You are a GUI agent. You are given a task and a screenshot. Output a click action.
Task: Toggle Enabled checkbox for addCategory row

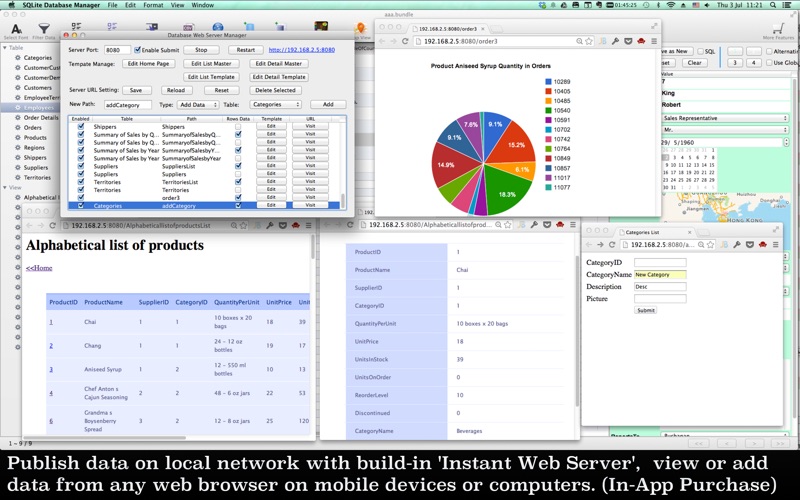(81, 206)
